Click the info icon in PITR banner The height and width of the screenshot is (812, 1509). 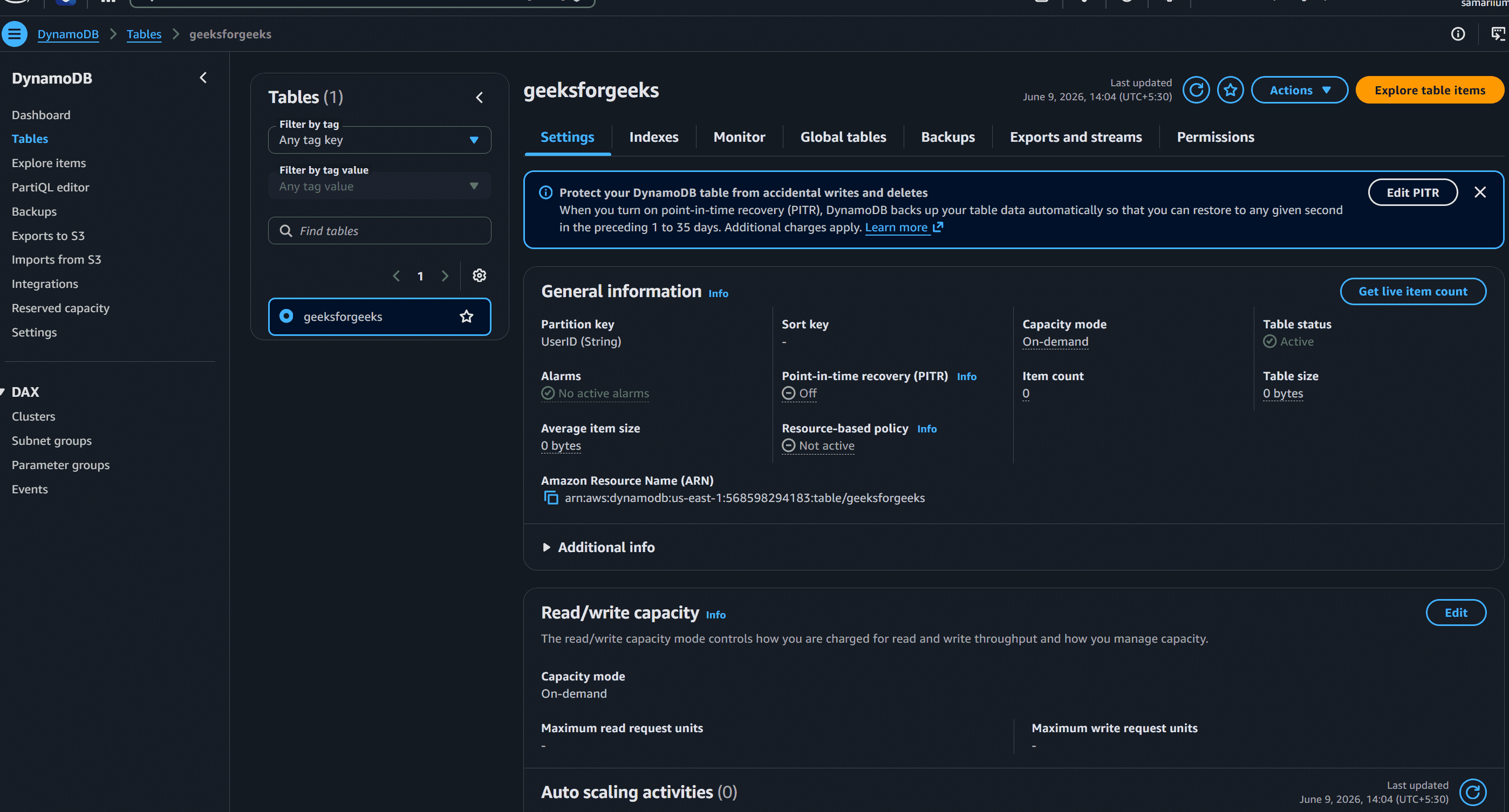tap(545, 192)
